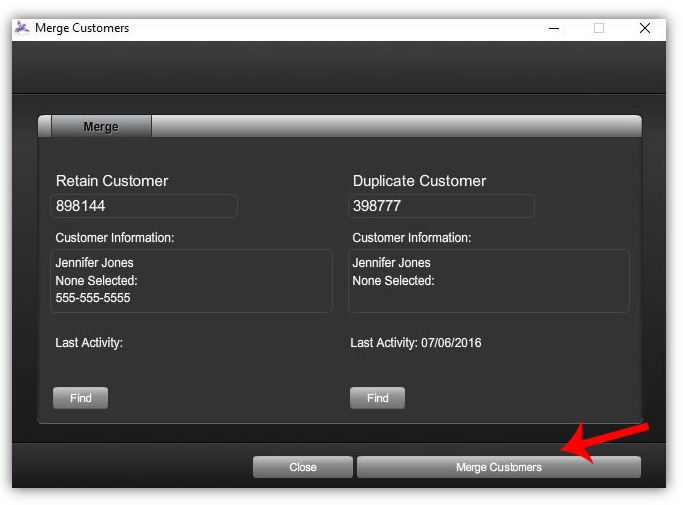
Task: Click Last Activity date 07/06/2016
Action: pyautogui.click(x=451, y=342)
